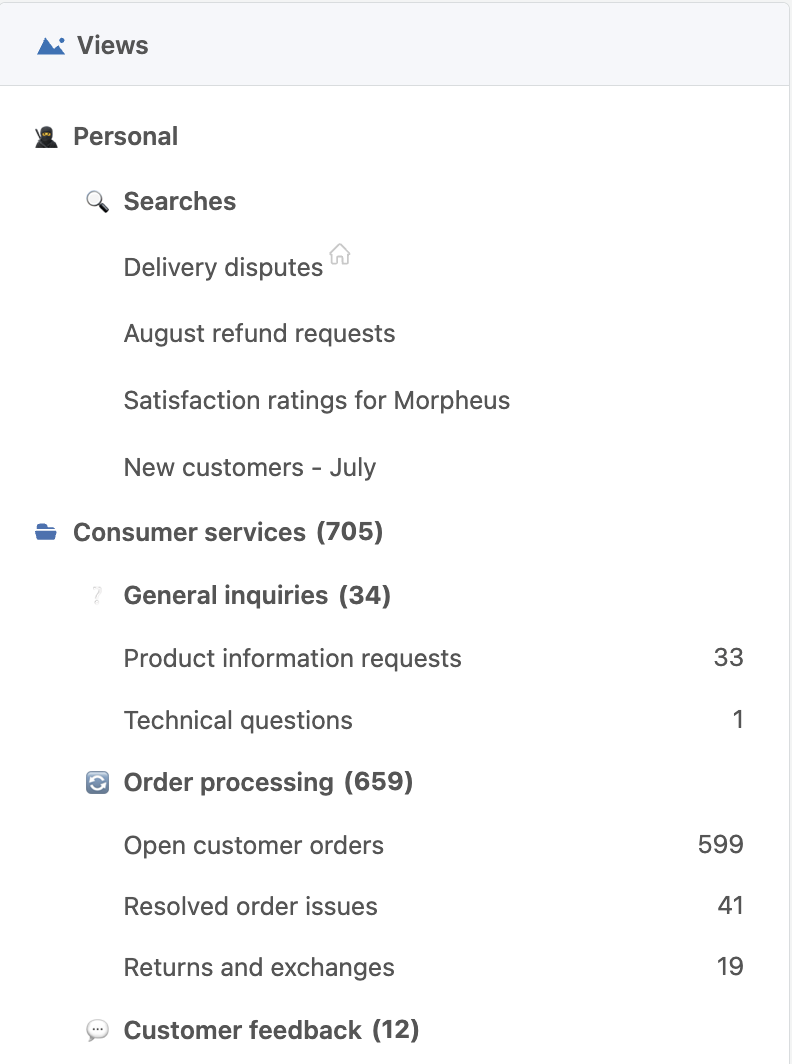Click the speech bubble Customer feedback icon
The height and width of the screenshot is (1064, 792).
(97, 1031)
